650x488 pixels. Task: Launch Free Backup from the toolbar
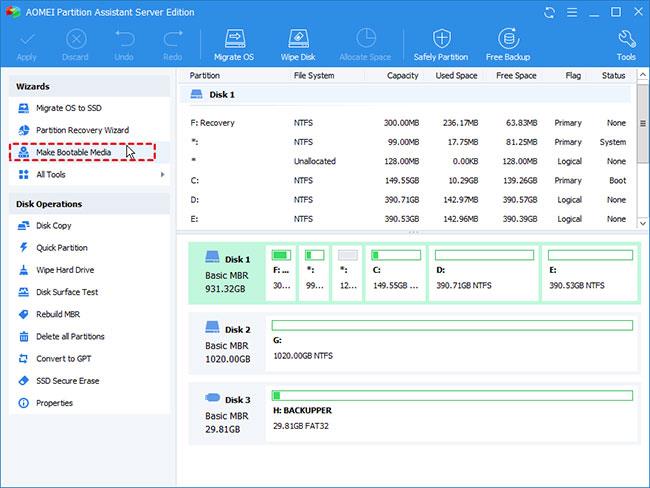click(508, 45)
